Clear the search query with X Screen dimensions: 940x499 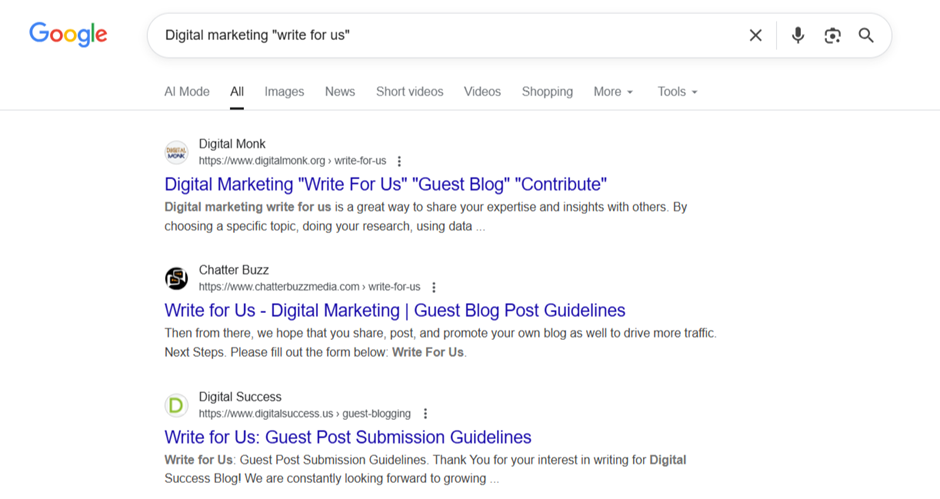pos(756,35)
